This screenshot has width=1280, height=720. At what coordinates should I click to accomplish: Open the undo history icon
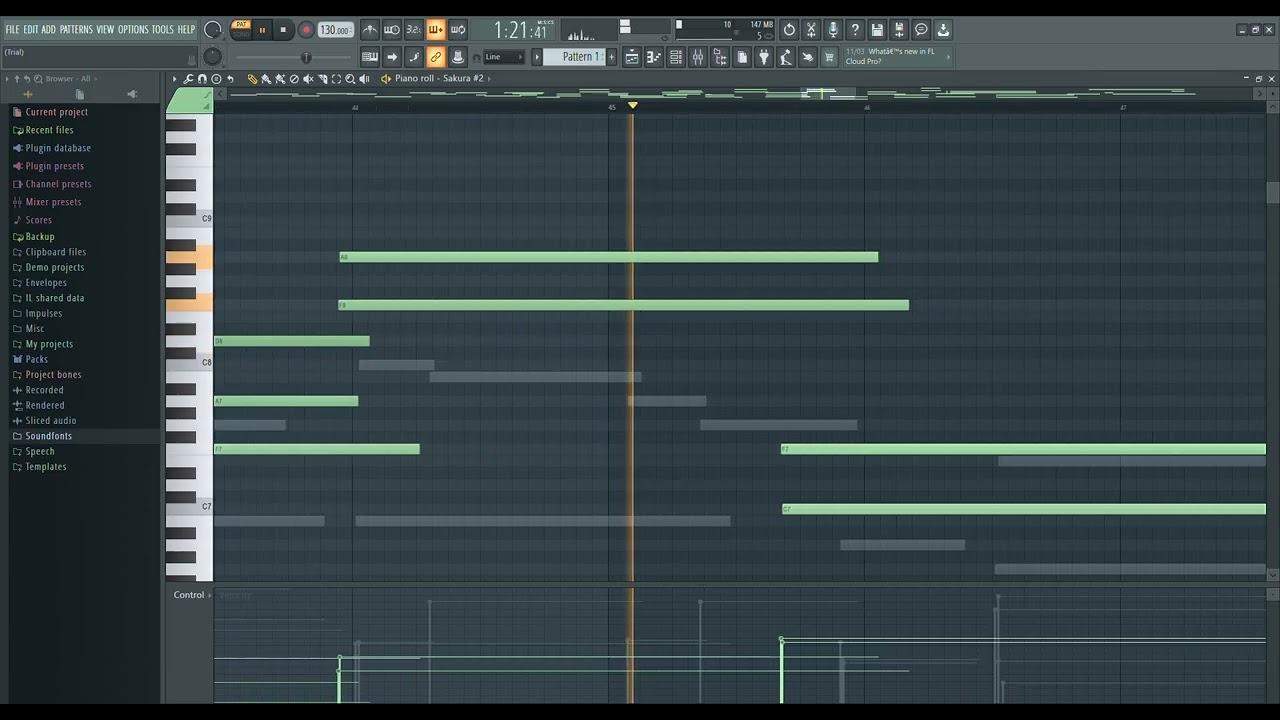pos(789,30)
